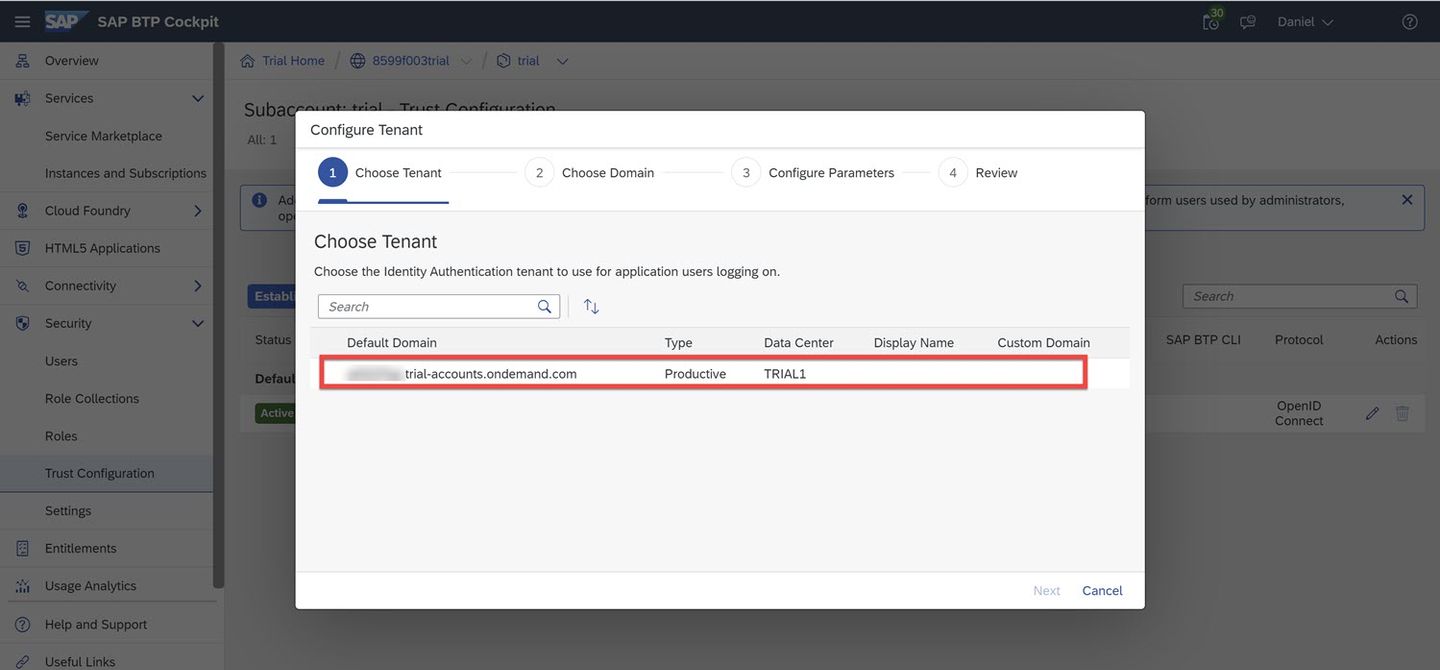Click the SAP BTP CLI column header
The width and height of the screenshot is (1440, 670).
[1203, 340]
